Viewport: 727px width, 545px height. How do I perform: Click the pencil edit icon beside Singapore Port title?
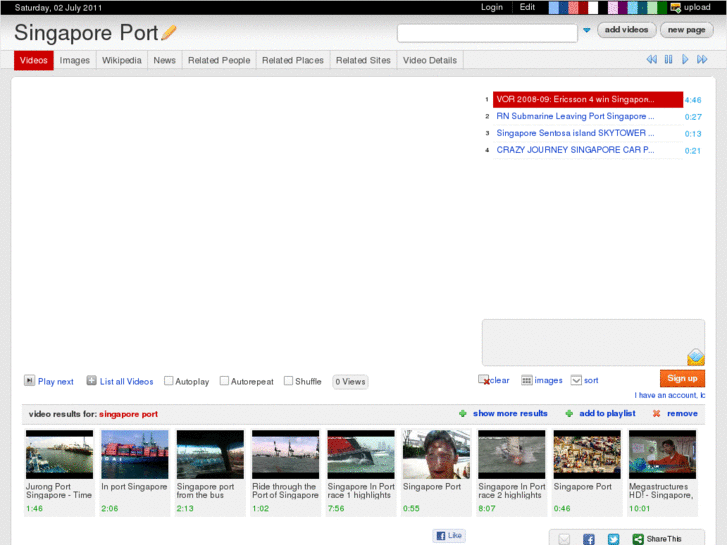click(169, 32)
